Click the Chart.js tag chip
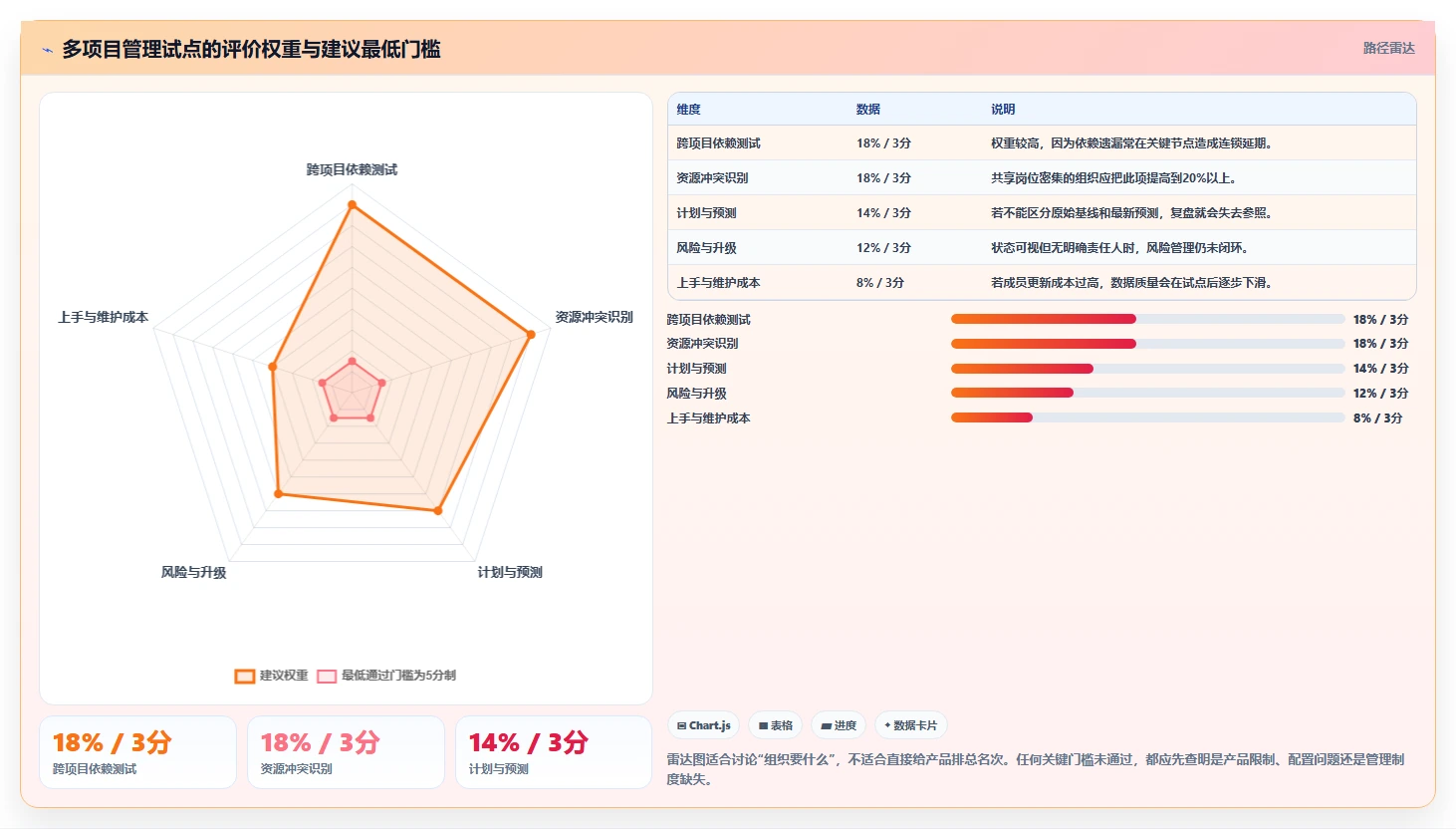The height and width of the screenshot is (829, 1456). (x=703, y=725)
